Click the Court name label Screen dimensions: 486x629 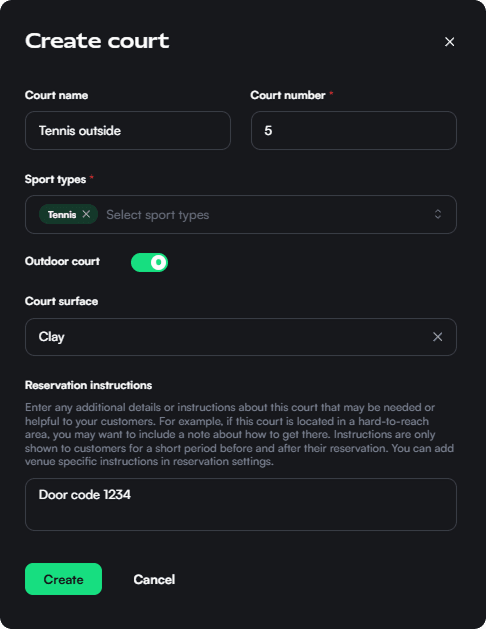coord(57,95)
